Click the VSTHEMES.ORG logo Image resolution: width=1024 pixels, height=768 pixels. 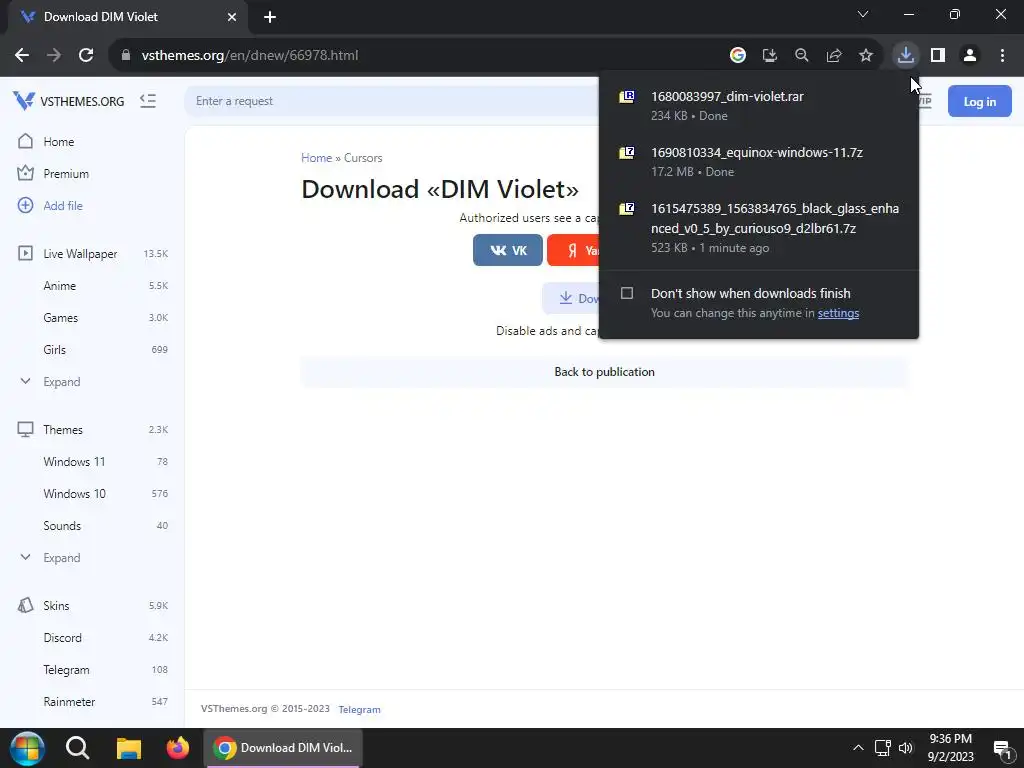[69, 101]
